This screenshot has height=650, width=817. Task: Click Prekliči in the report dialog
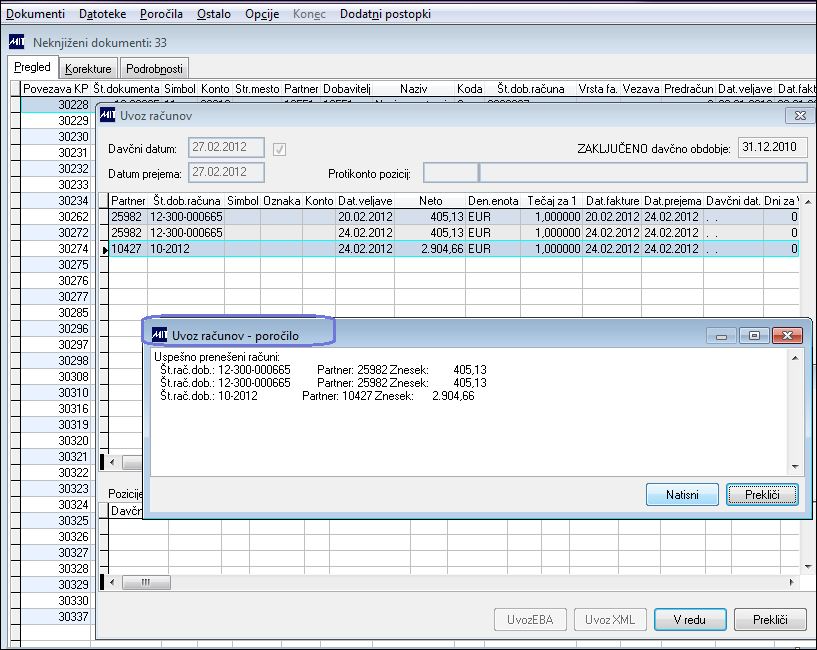point(762,494)
